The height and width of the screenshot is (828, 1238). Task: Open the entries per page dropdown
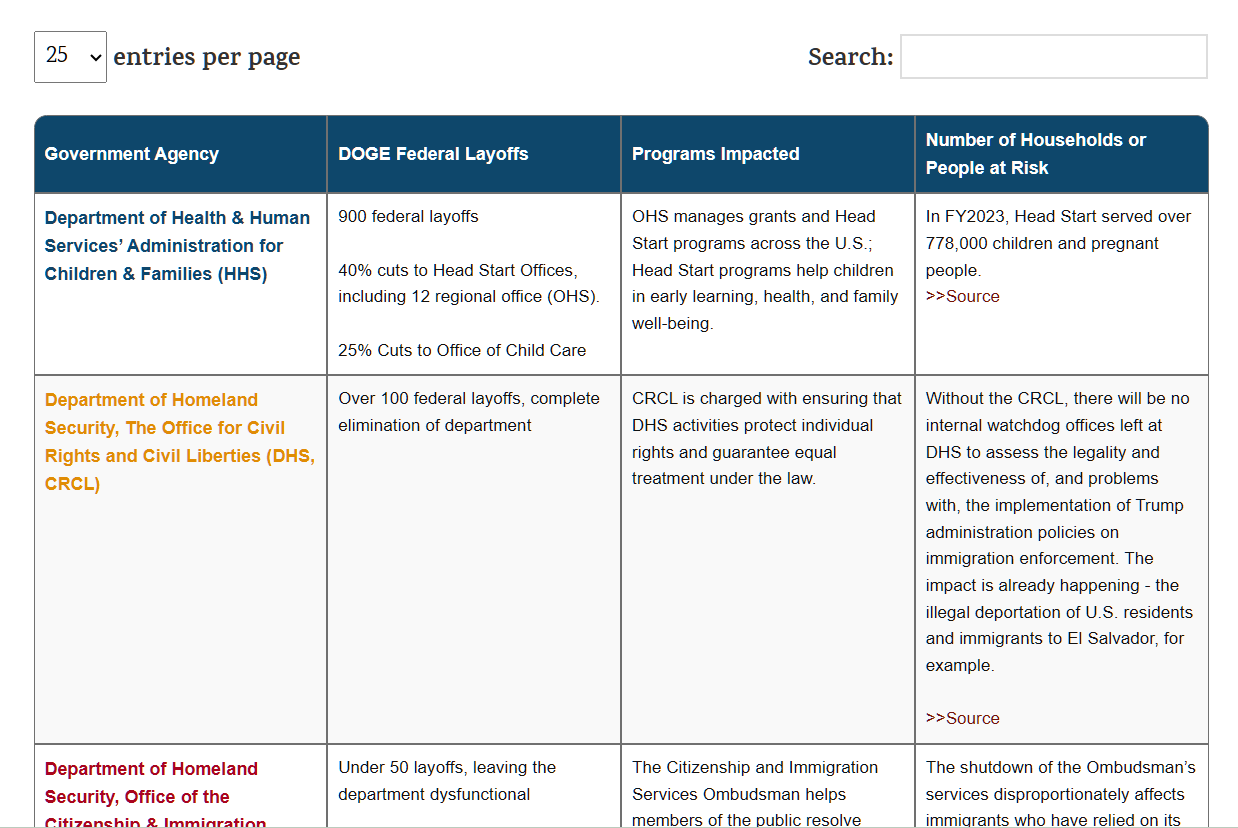(x=70, y=56)
